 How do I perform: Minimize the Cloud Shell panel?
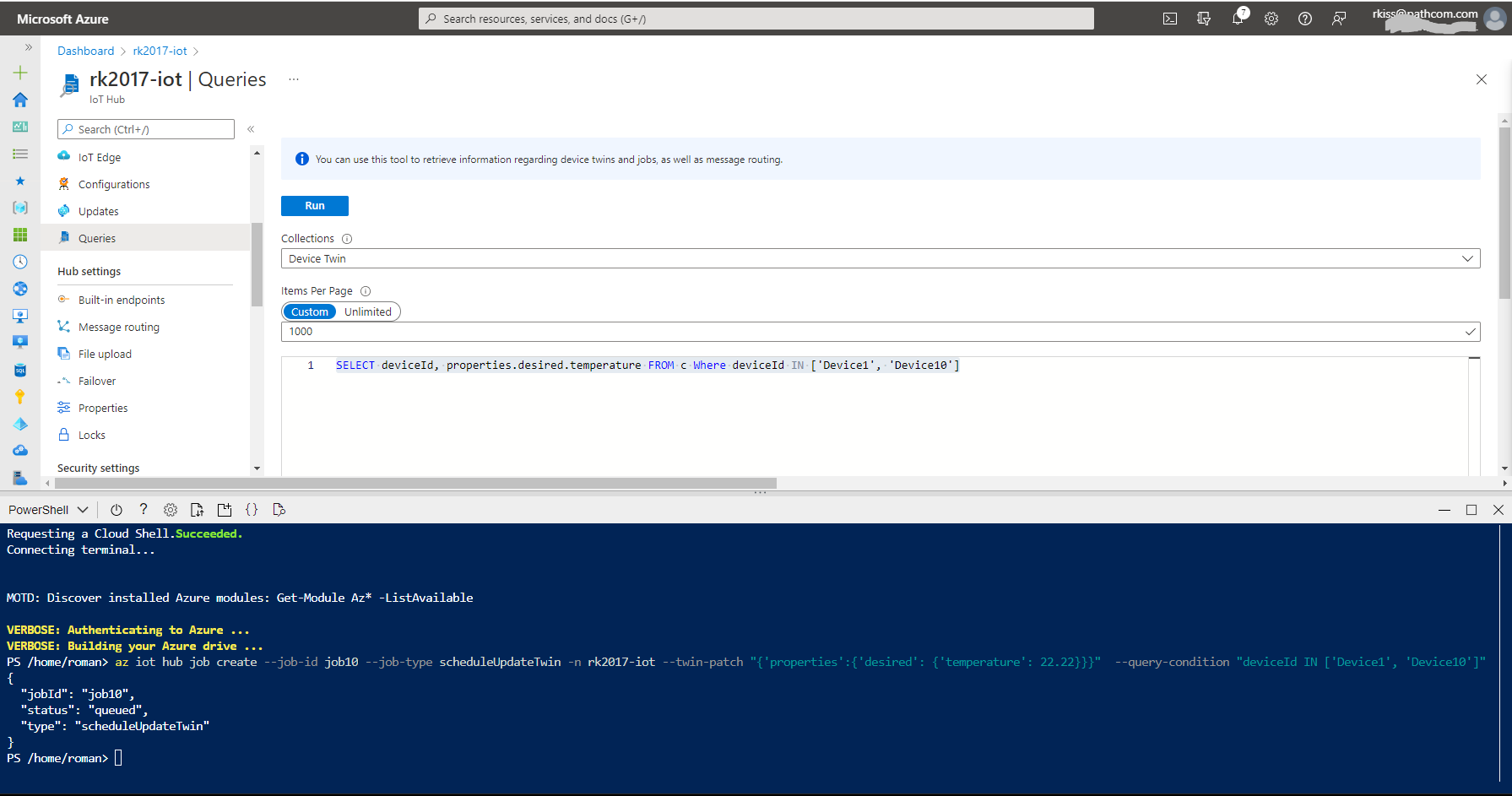(x=1444, y=510)
